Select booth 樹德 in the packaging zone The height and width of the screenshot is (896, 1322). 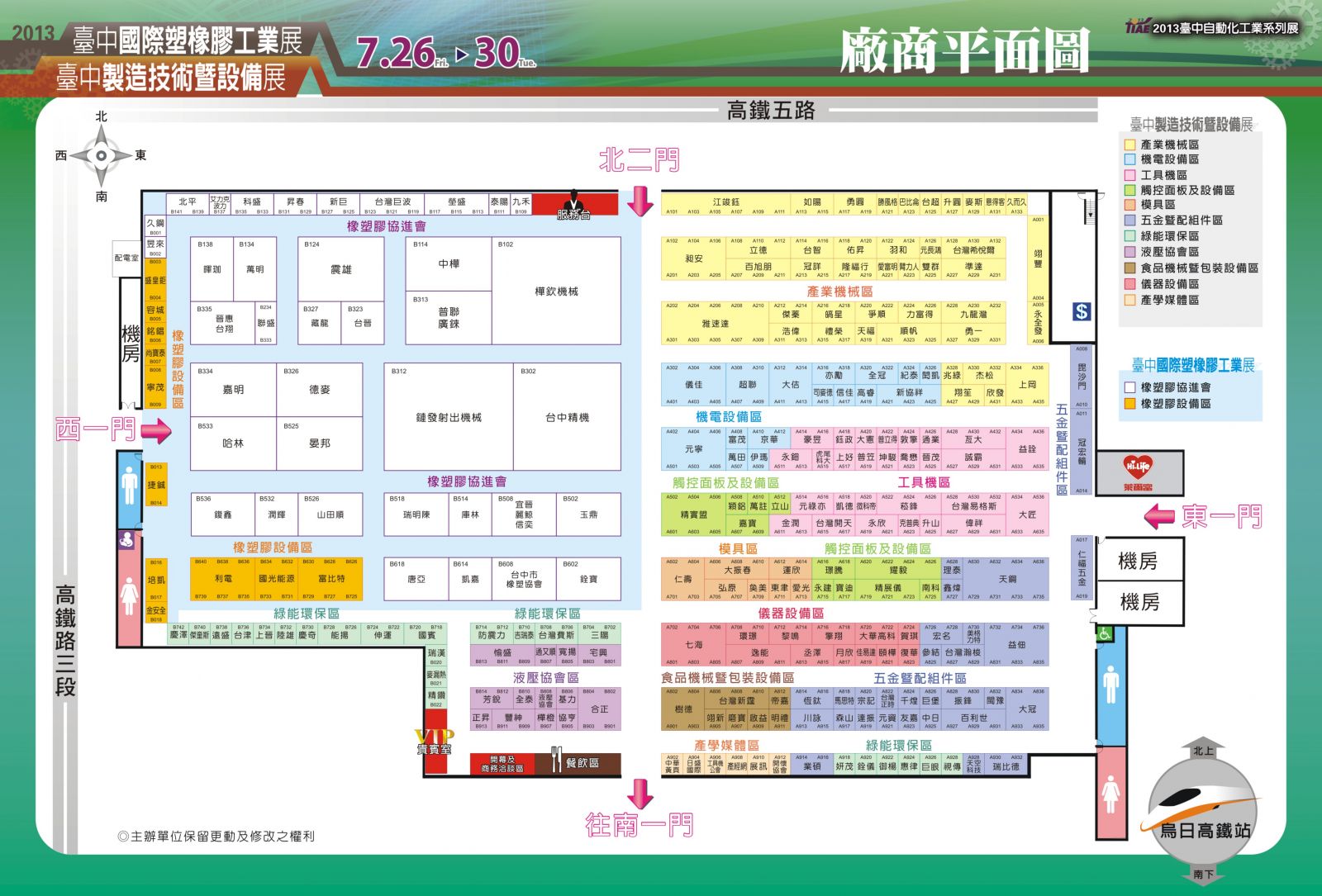(683, 709)
